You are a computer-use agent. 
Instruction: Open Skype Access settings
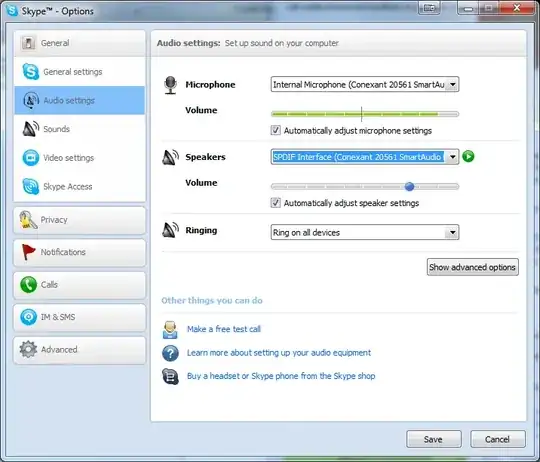(x=80, y=187)
